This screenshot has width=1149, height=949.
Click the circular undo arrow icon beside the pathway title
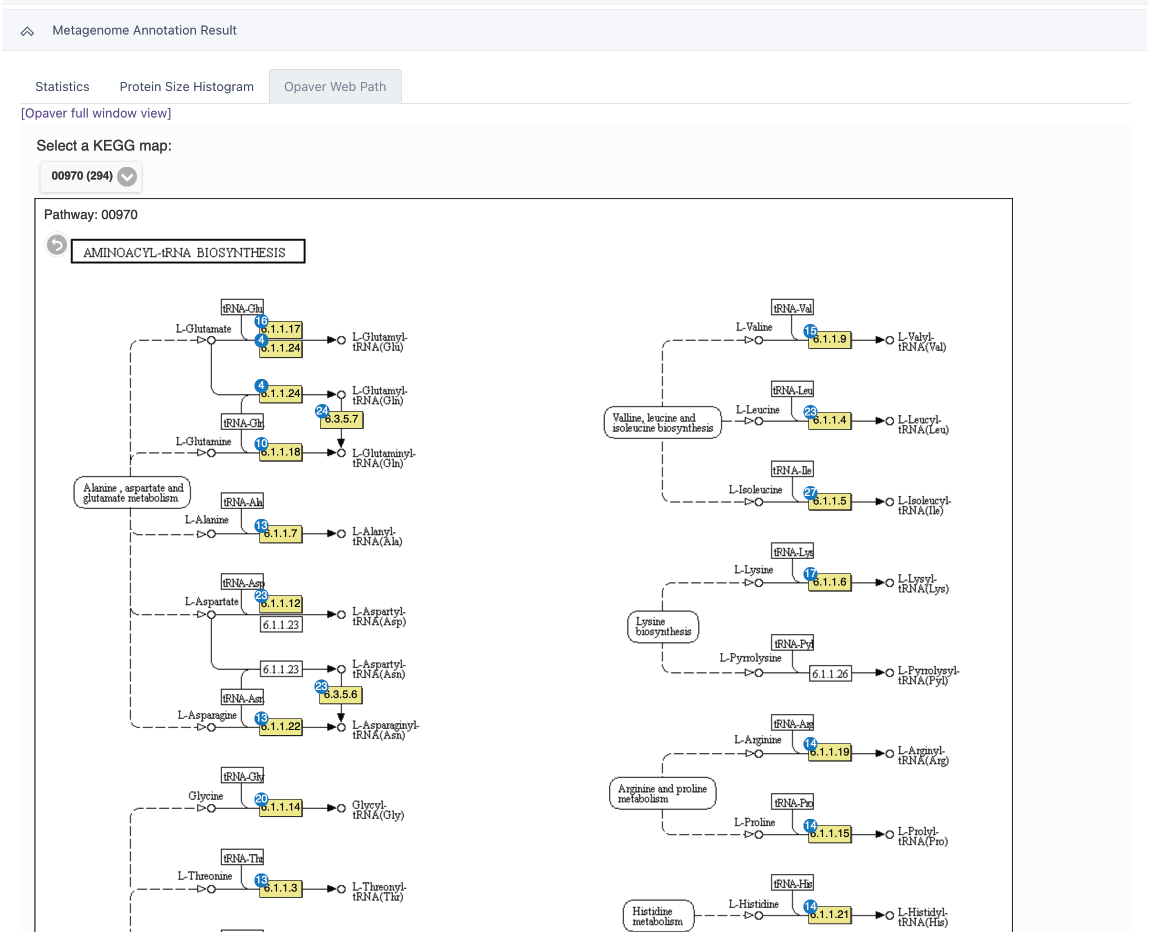56,244
